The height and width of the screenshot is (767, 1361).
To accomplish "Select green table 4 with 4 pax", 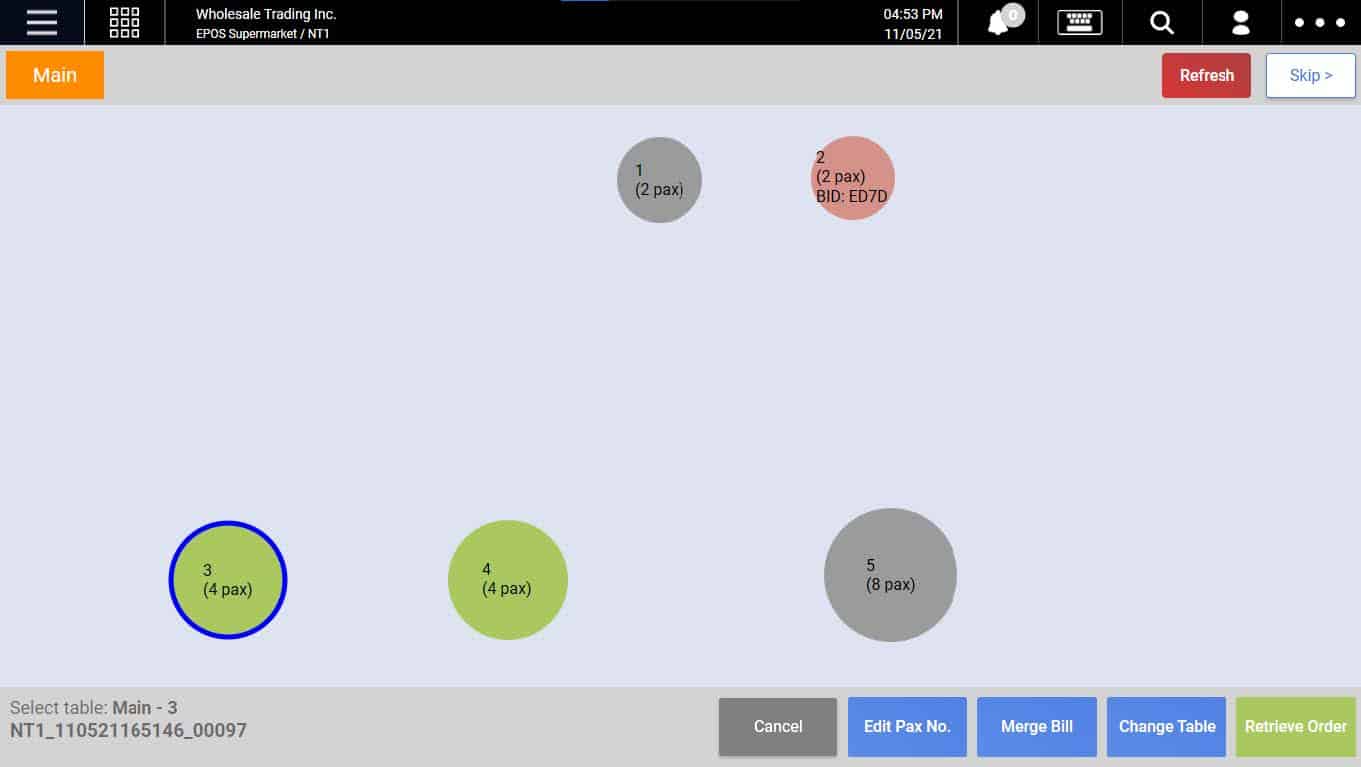I will (x=508, y=580).
